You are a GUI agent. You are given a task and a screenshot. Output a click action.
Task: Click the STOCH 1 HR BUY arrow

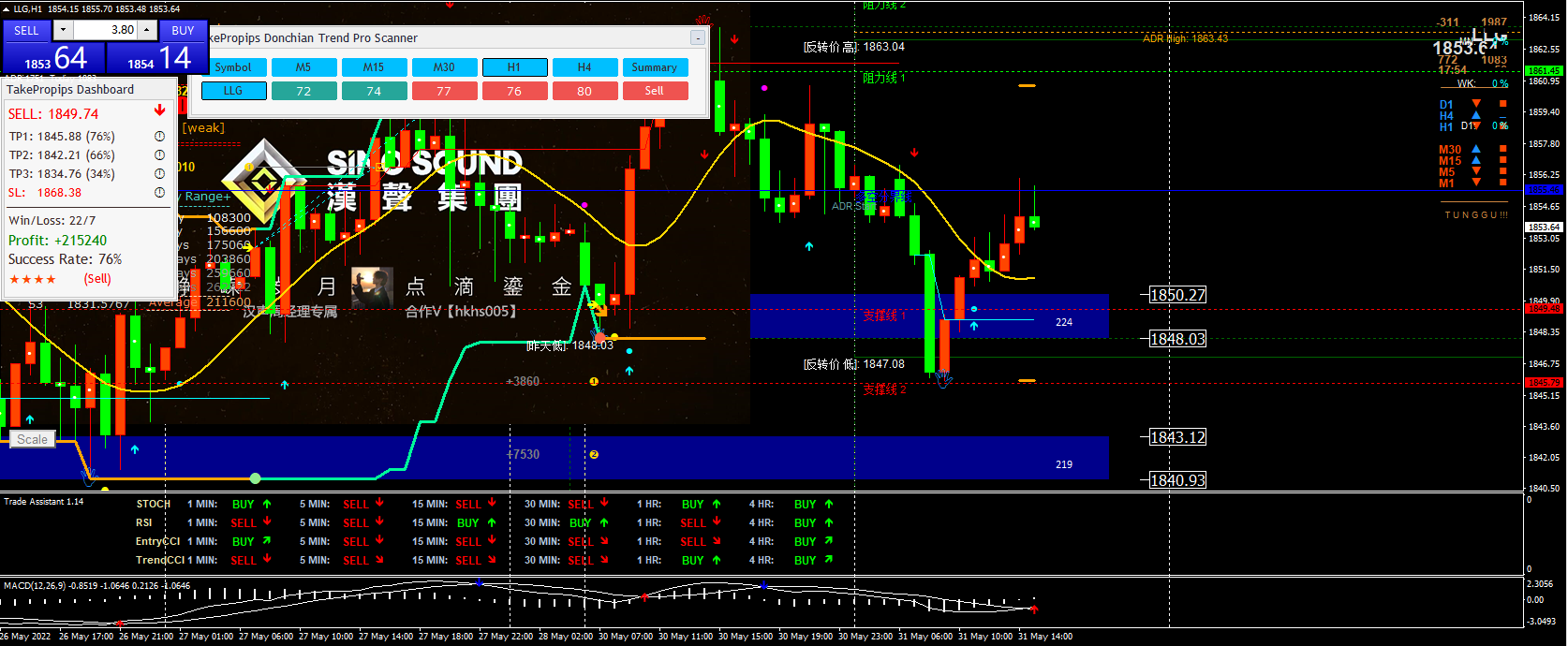pyautogui.click(x=717, y=504)
